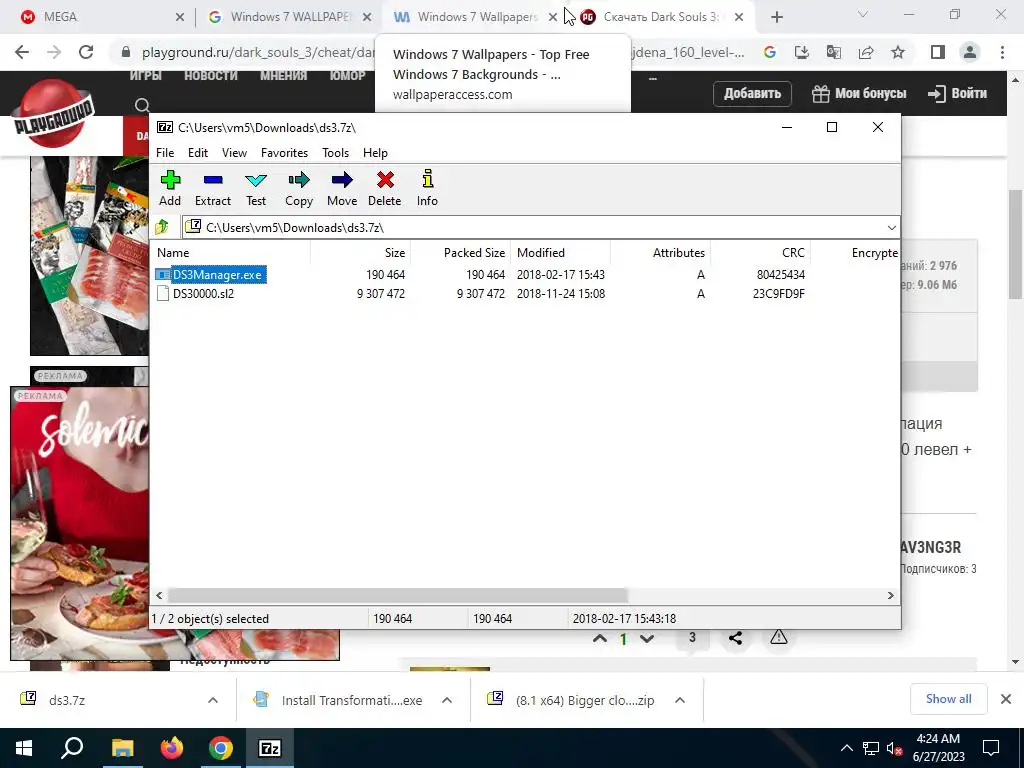
Task: Click the upvote arrow on the page
Action: click(x=600, y=639)
